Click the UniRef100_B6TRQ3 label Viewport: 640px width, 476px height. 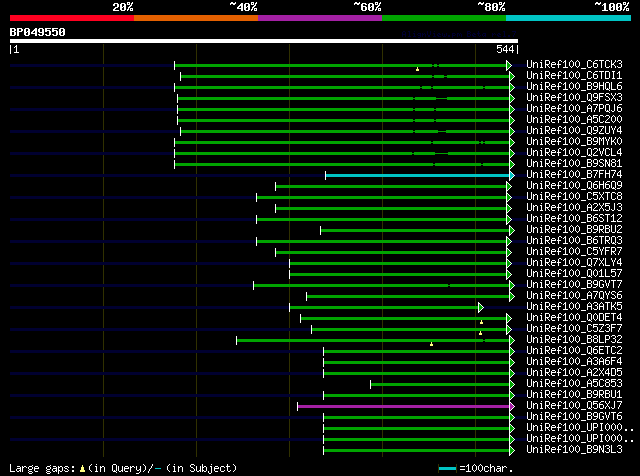(574, 241)
